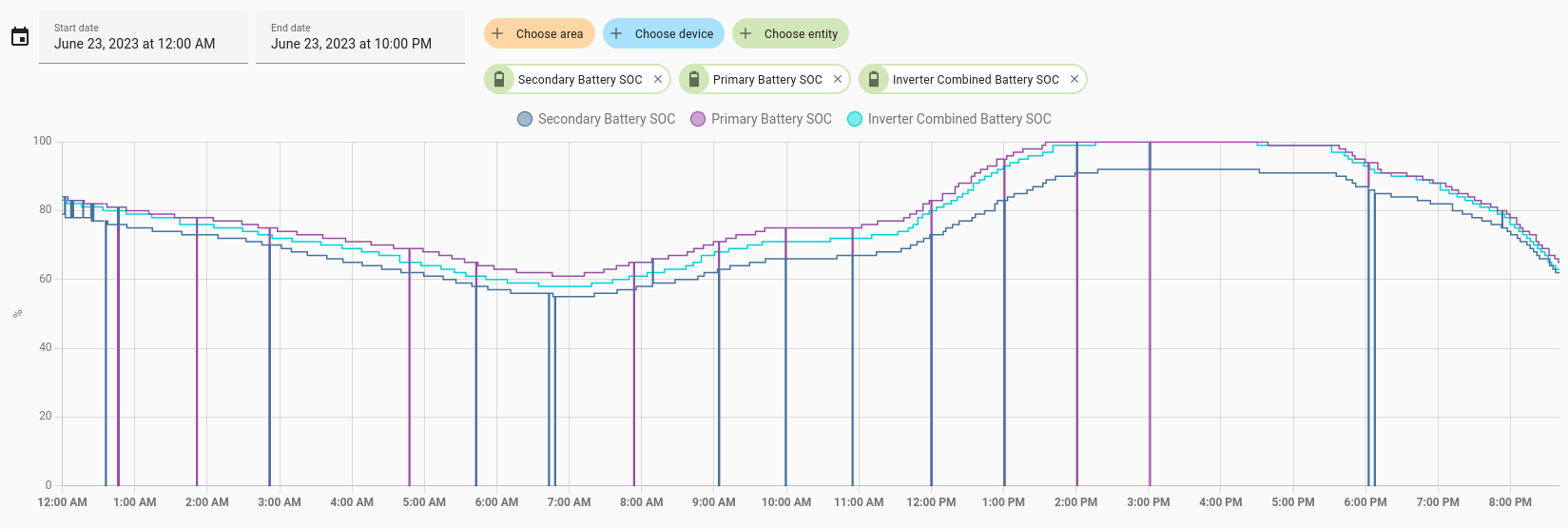Click the Inverter Combined Battery SOC chip label

coord(976,80)
